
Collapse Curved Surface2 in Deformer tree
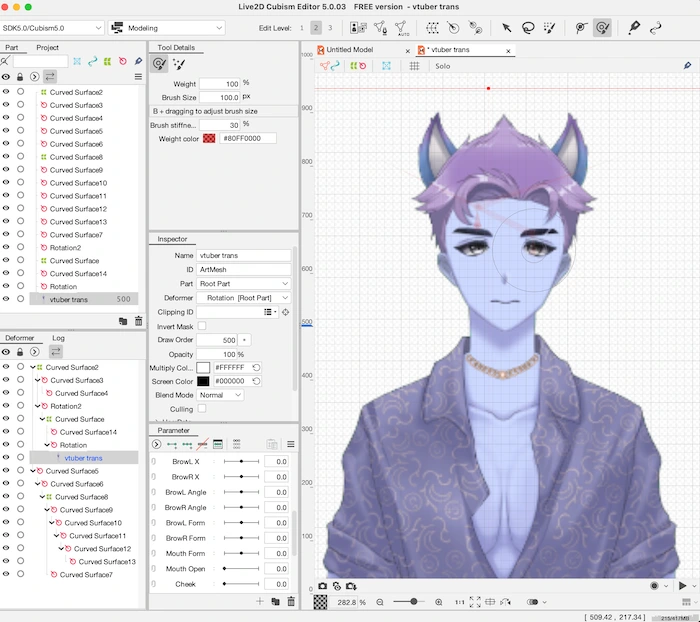point(33,367)
